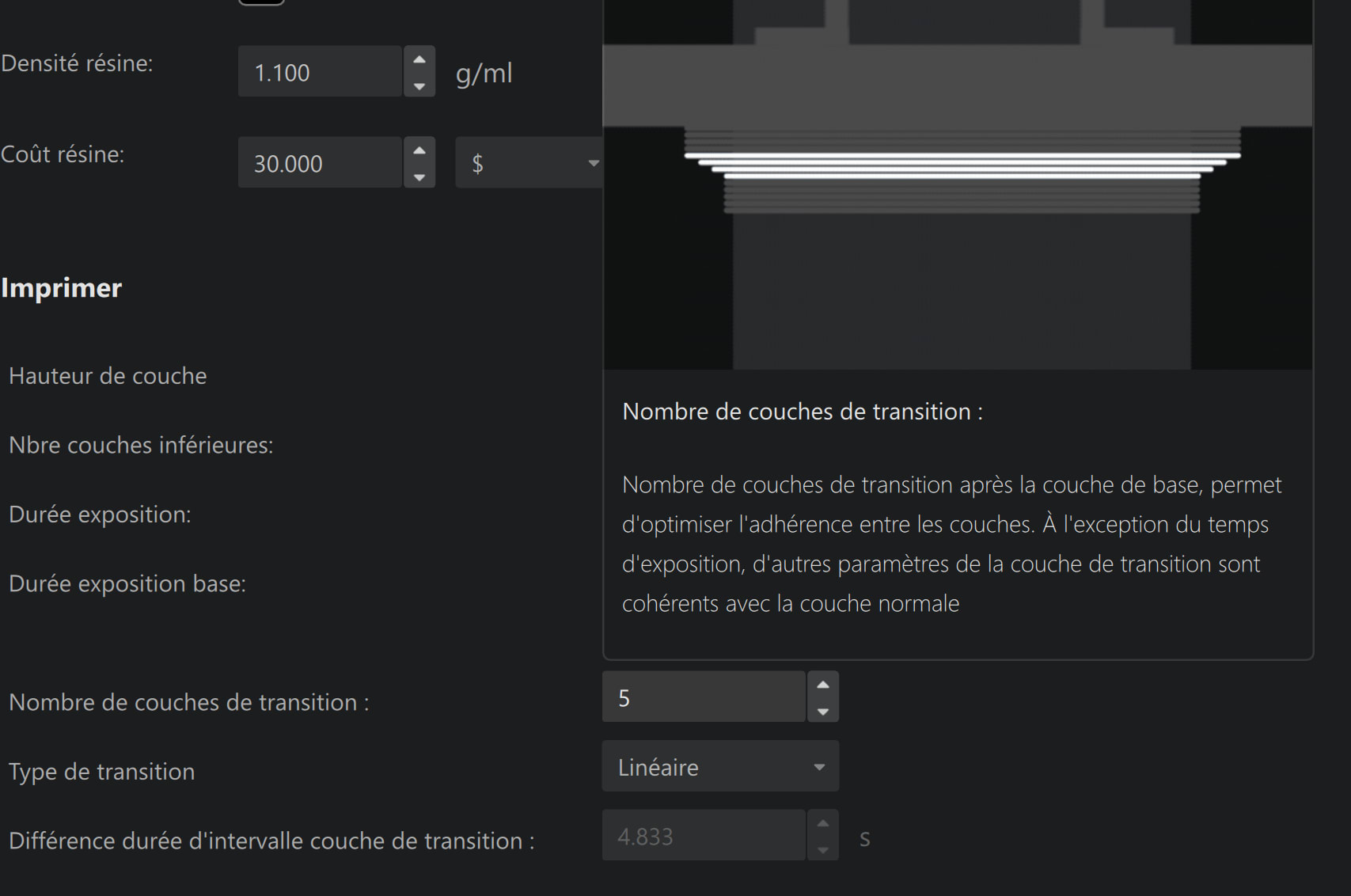This screenshot has height=896, width=1351.
Task: Open the resin cost currency dropdown
Action: coord(529,163)
